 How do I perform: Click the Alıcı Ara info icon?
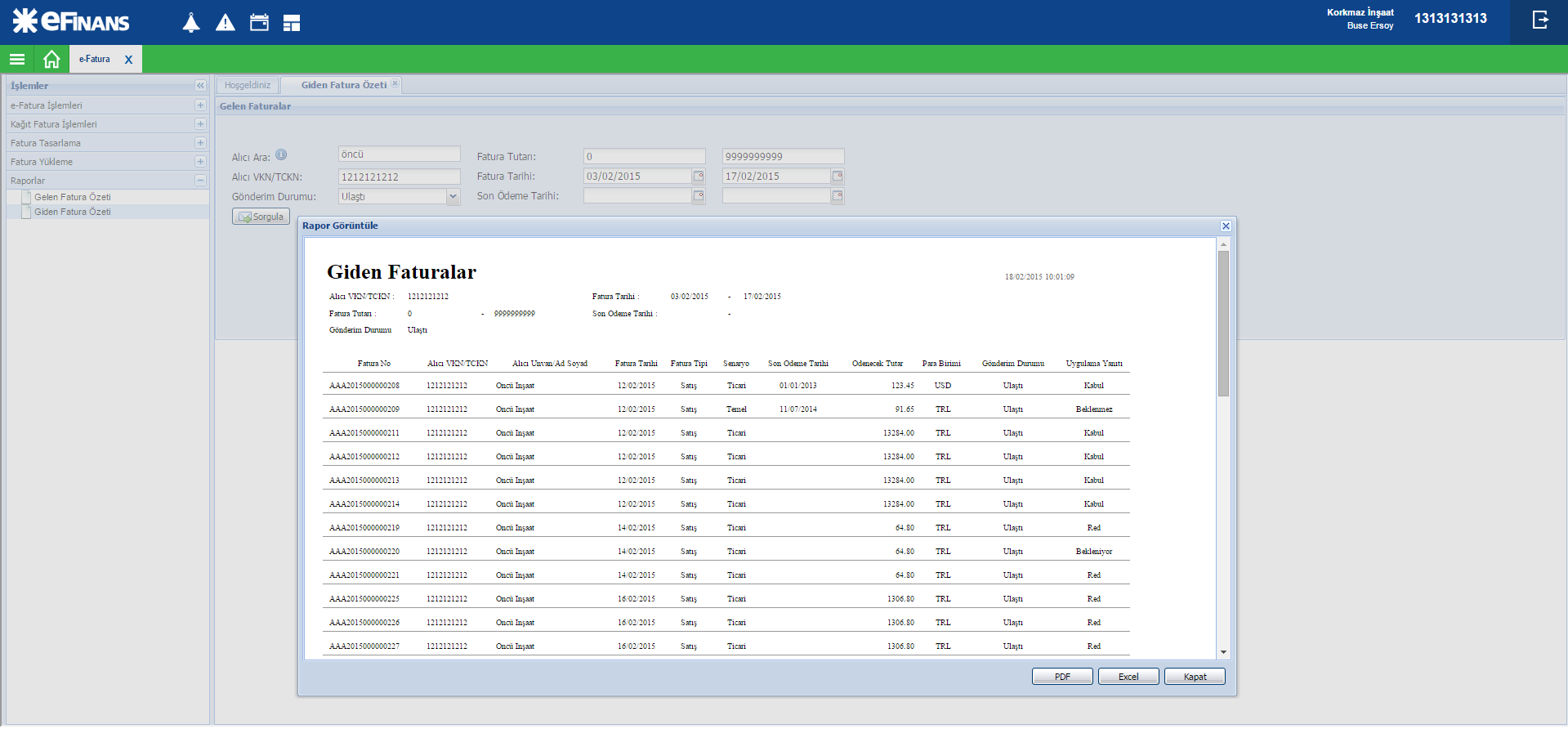tap(281, 154)
